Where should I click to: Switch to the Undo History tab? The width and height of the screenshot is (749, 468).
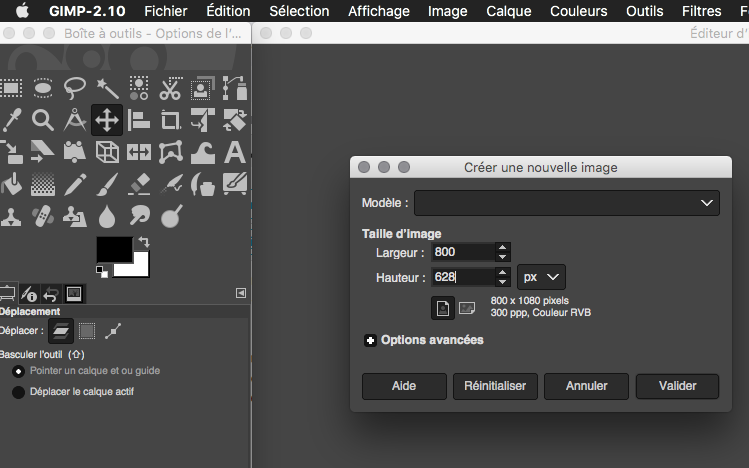[51, 294]
